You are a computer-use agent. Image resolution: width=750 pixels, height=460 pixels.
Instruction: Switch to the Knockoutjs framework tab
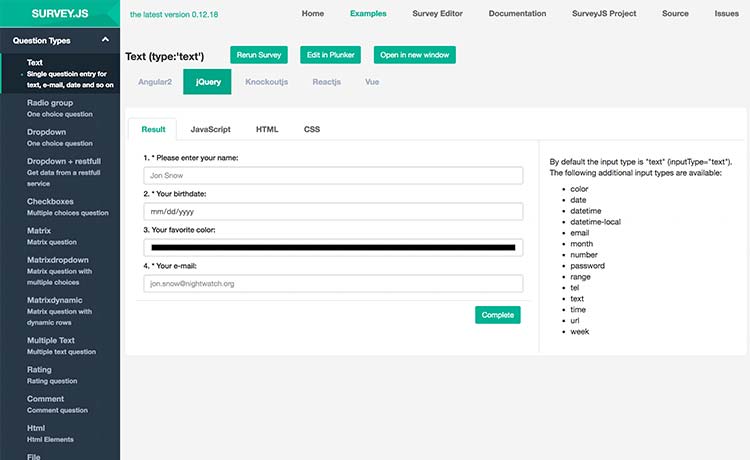pyautogui.click(x=266, y=82)
